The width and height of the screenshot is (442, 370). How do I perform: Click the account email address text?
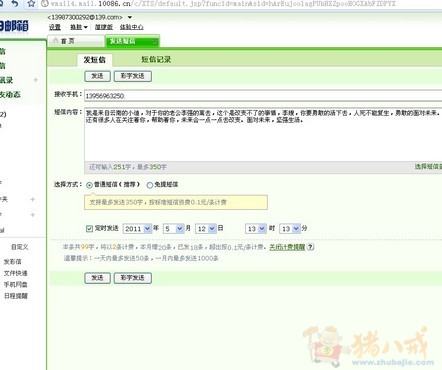click(x=85, y=17)
